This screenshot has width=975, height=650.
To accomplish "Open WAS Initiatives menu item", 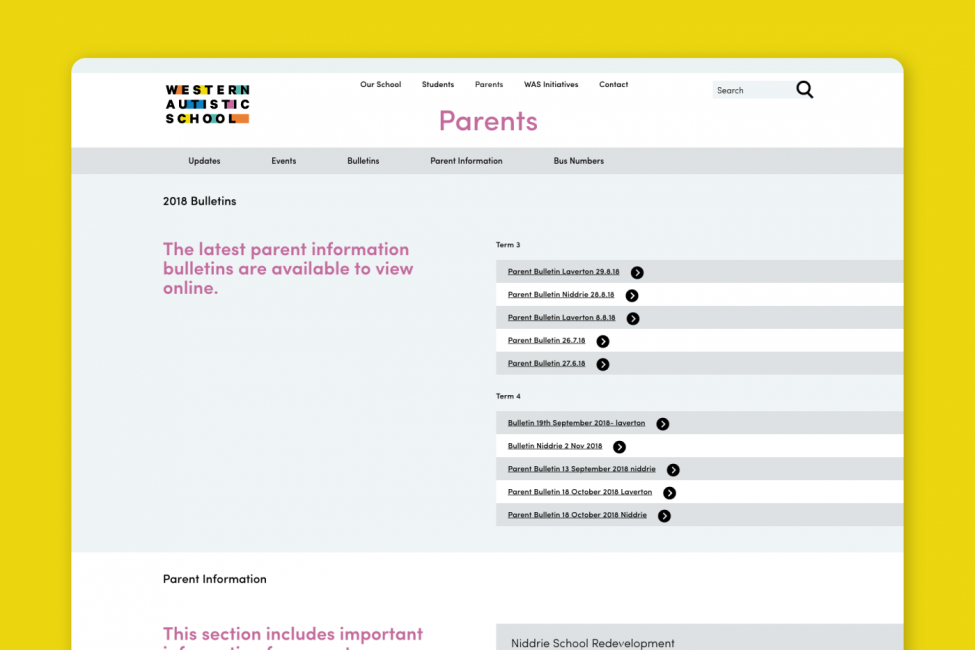I will click(x=551, y=84).
